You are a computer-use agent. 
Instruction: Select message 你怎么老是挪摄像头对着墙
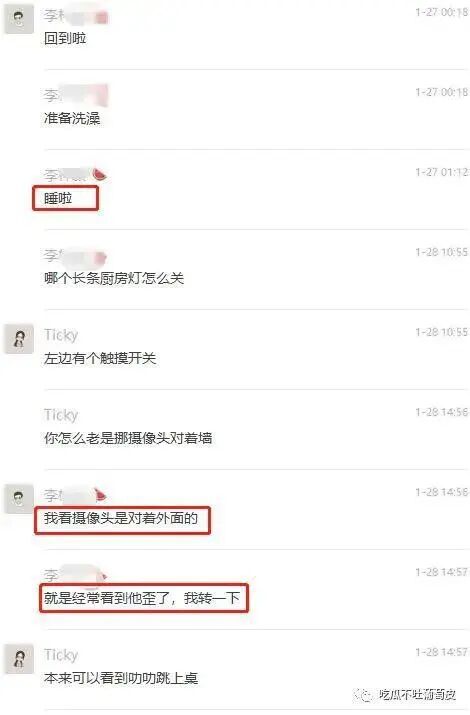point(128,438)
